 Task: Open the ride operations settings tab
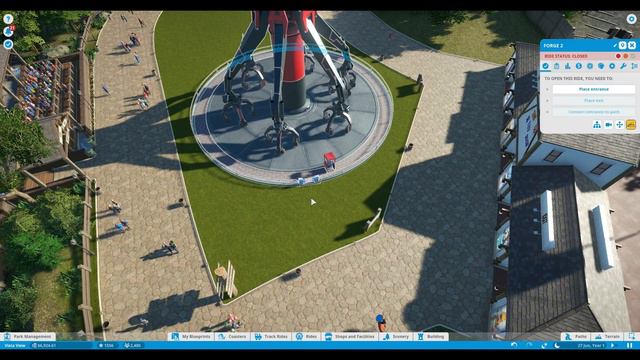click(x=612, y=66)
